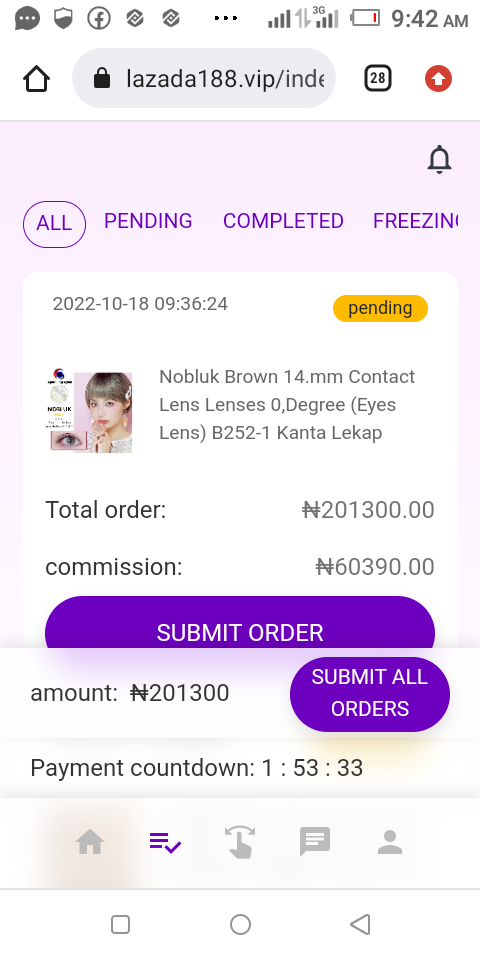The image size is (480, 960).
Task: Open the browser tab switcher showing 28
Action: pos(378,78)
